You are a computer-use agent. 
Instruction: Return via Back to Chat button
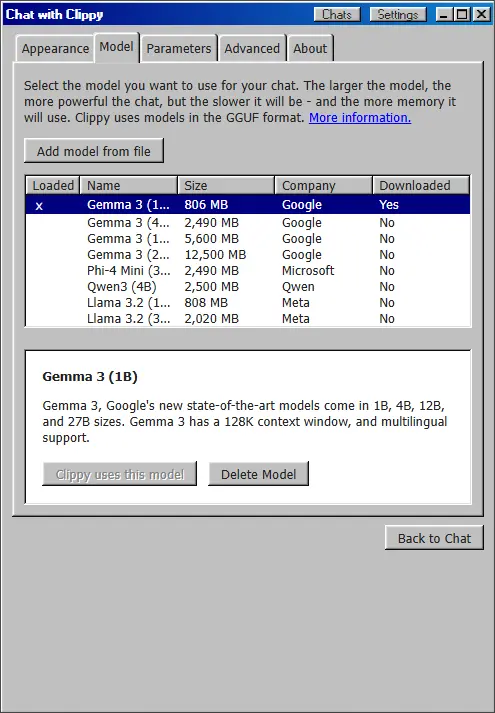(x=434, y=538)
